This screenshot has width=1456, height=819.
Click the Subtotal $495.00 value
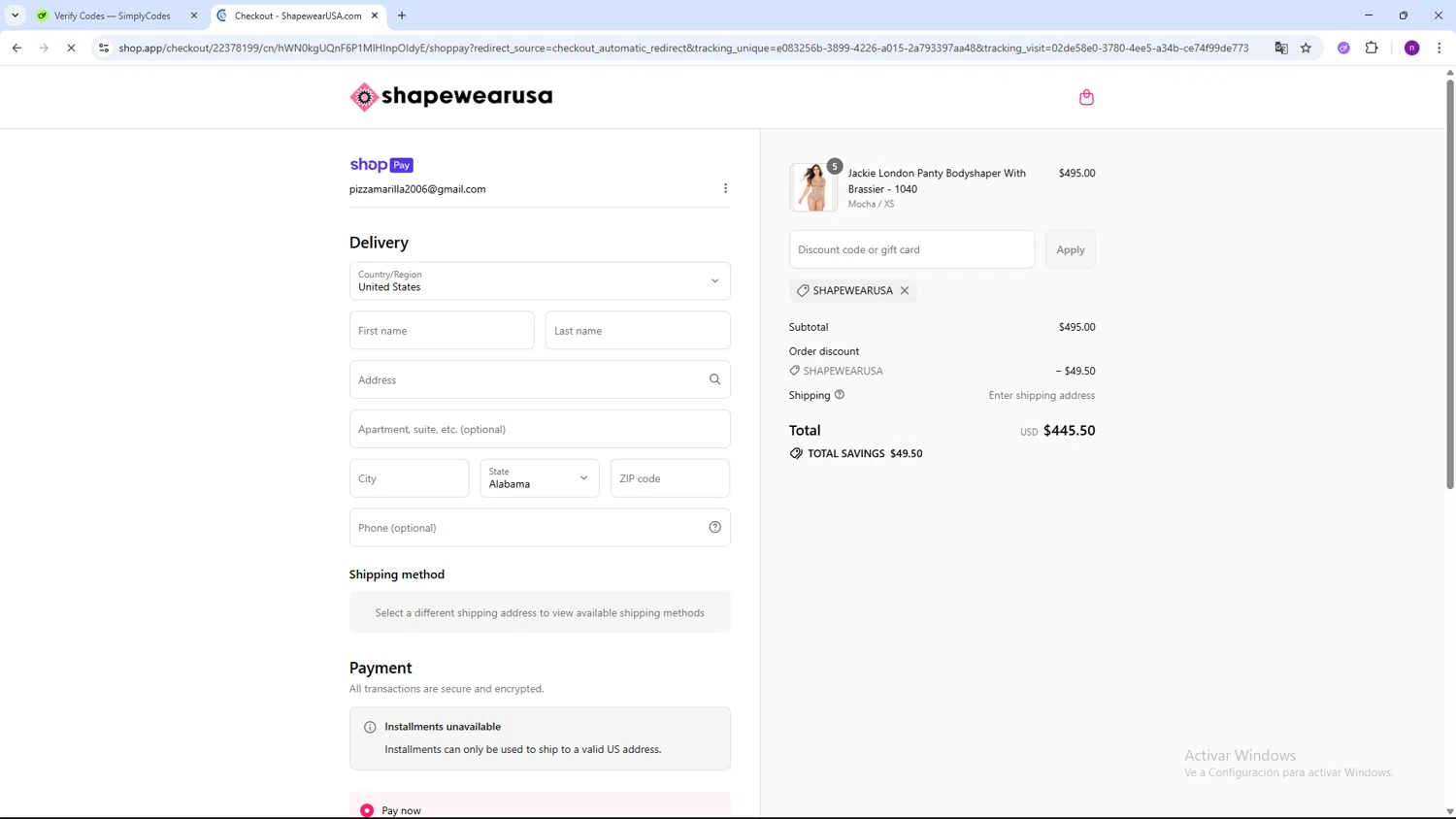(1076, 327)
